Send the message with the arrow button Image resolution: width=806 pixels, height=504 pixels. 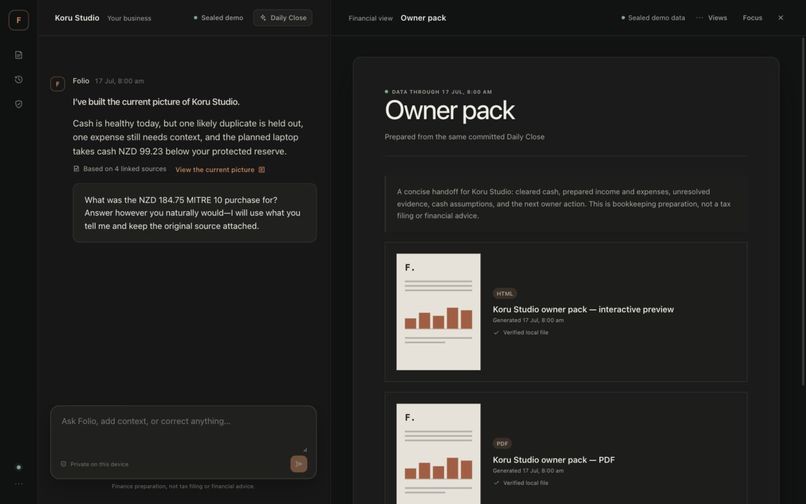click(299, 464)
